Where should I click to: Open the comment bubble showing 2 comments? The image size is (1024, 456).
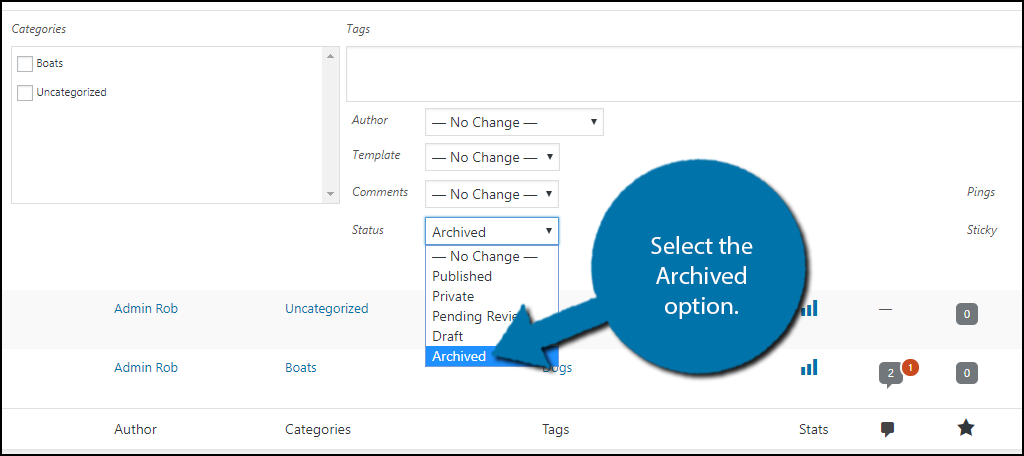[889, 376]
